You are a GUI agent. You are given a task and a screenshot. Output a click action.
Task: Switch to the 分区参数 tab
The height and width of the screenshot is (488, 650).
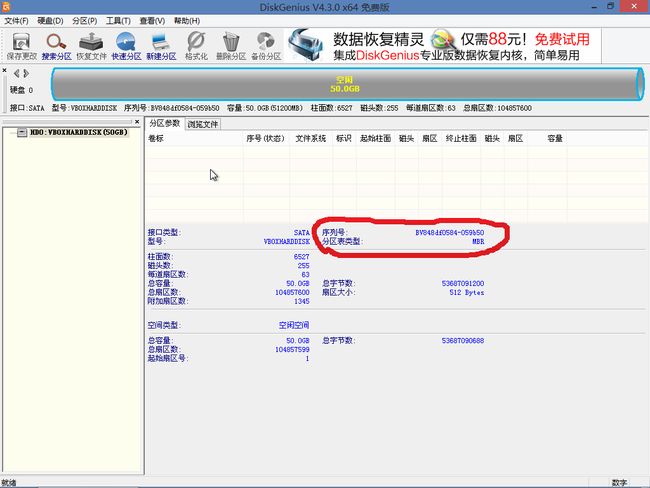[x=165, y=124]
